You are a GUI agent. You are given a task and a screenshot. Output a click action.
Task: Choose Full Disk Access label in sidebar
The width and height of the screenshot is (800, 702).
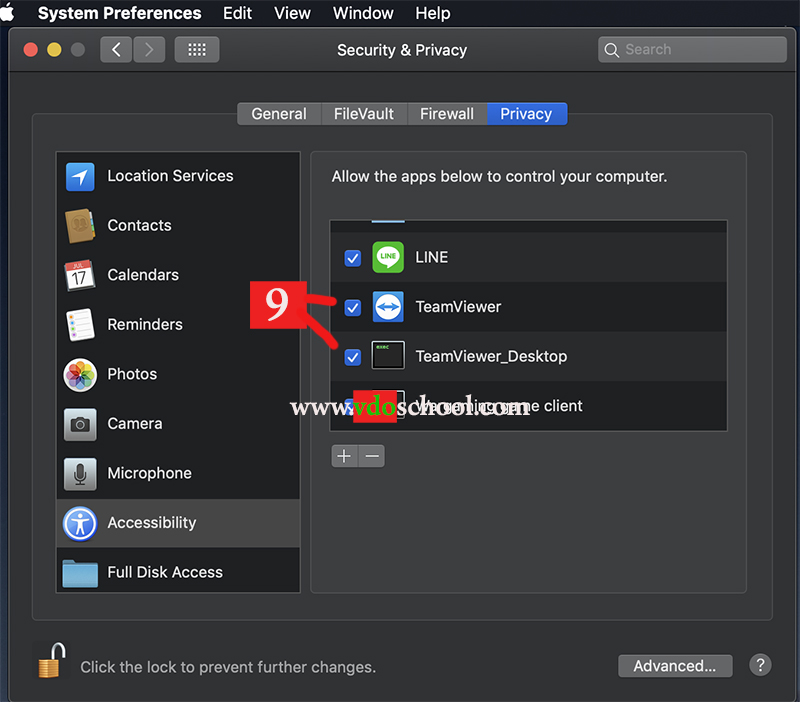coord(165,572)
